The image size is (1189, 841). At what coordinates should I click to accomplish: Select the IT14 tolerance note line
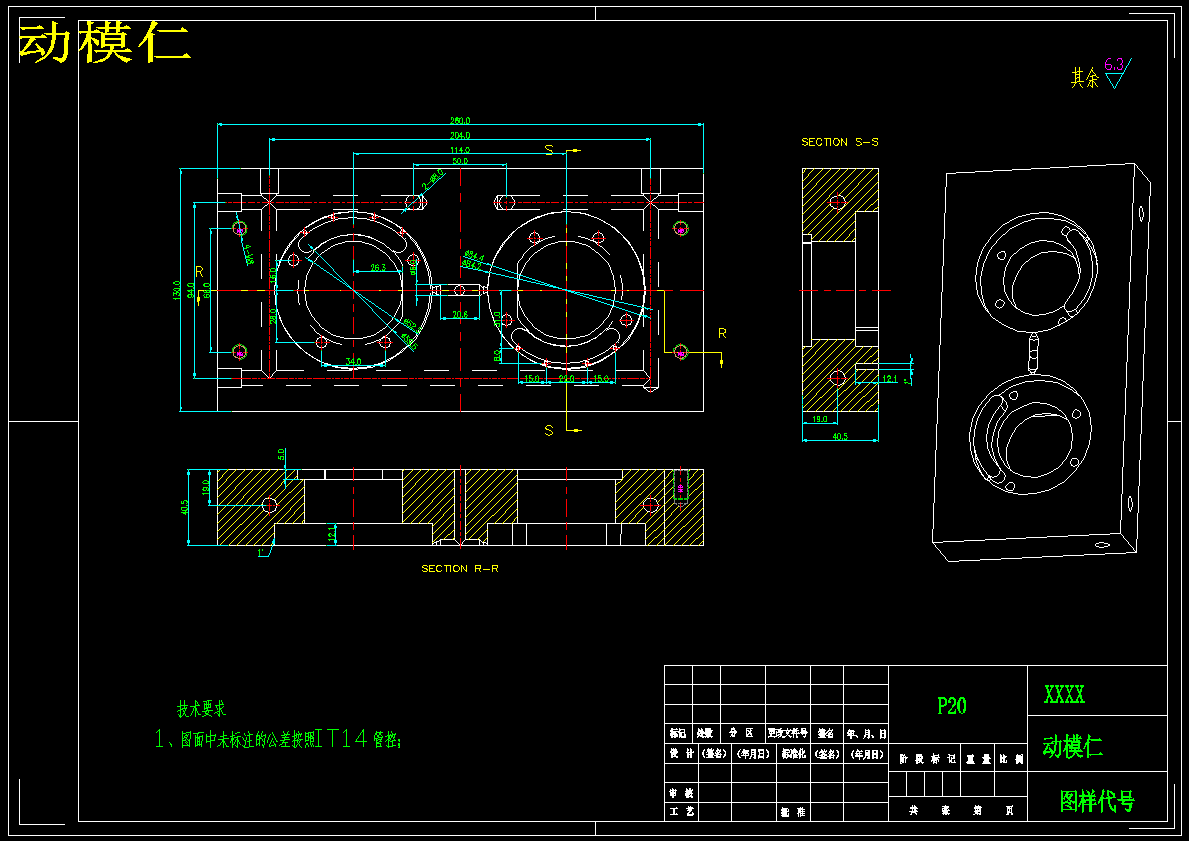[278, 739]
